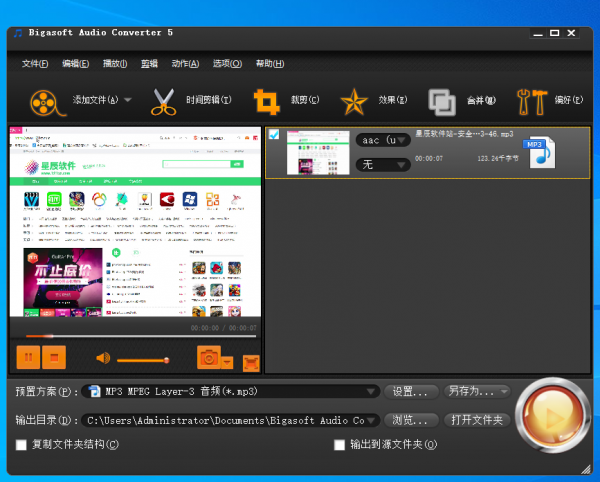600x482 pixels.
Task: Click the scissors Trim icon
Action: point(164,102)
